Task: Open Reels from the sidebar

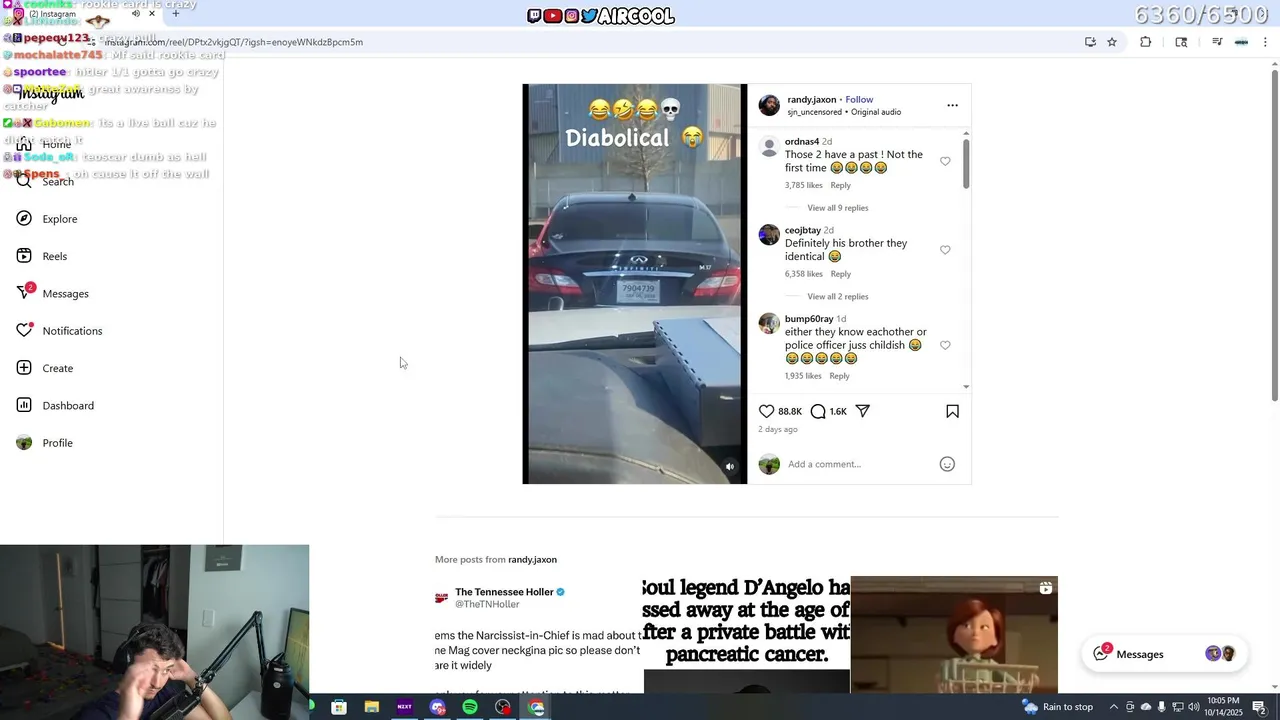Action: click(x=42, y=256)
